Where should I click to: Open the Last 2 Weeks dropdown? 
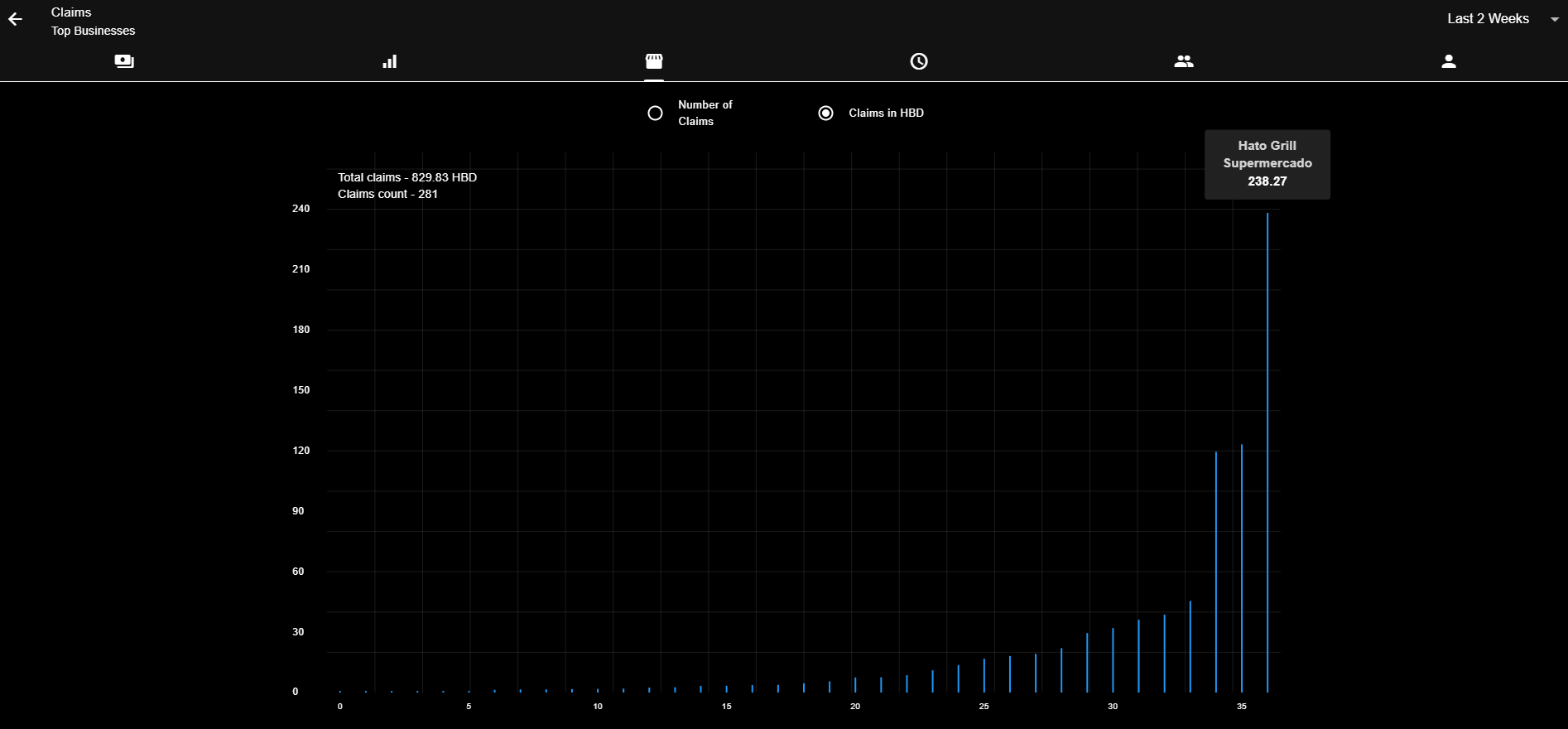(x=1502, y=19)
